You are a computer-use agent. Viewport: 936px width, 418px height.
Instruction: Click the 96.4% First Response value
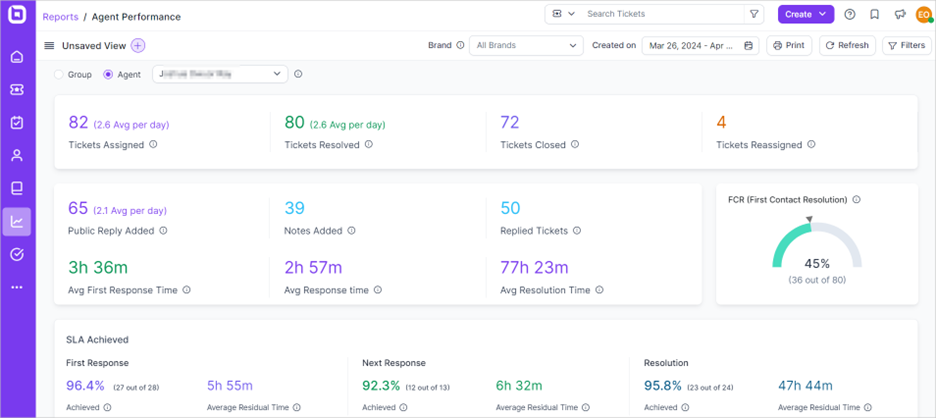click(x=85, y=386)
